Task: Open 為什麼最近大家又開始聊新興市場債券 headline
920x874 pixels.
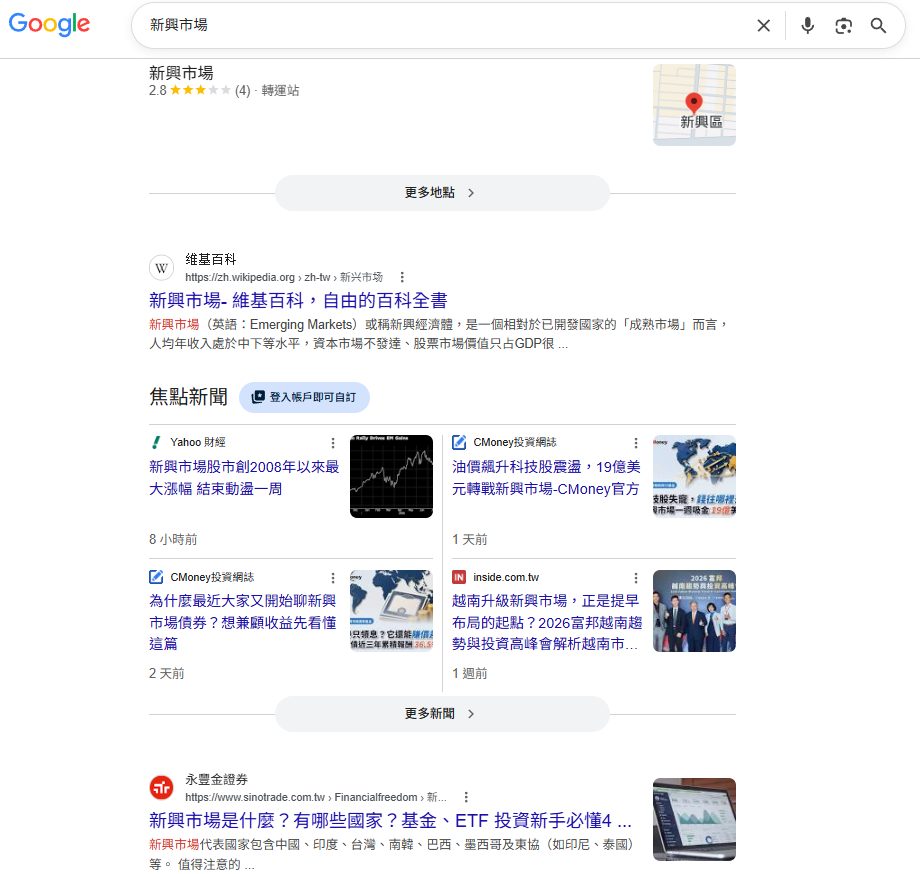Action: click(x=243, y=622)
